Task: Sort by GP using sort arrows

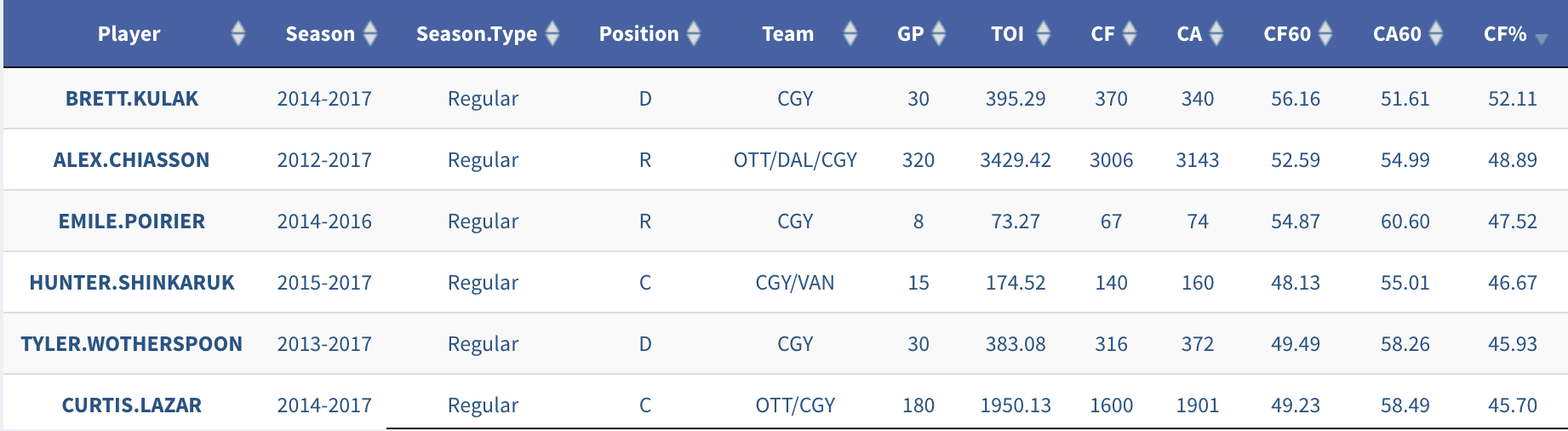Action: tap(939, 34)
